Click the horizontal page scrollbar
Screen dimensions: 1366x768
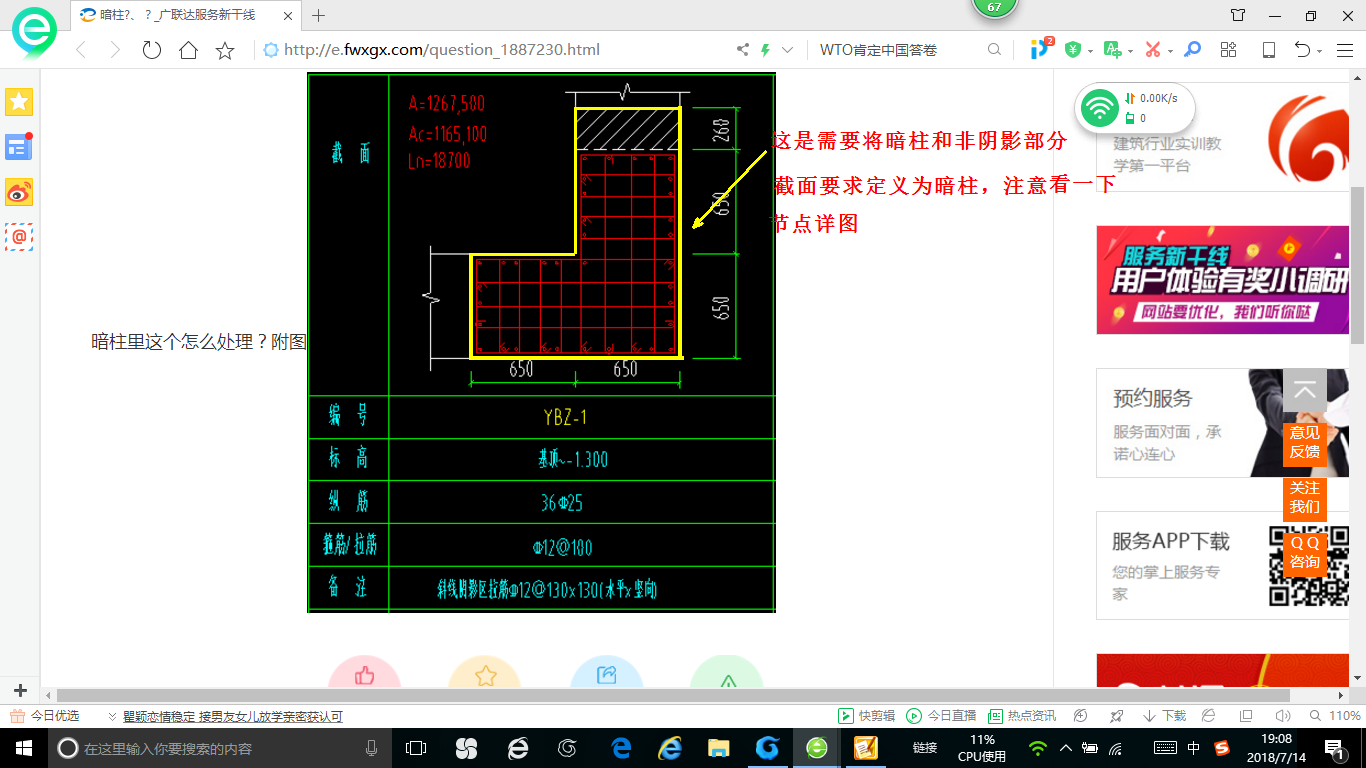[x=673, y=695]
